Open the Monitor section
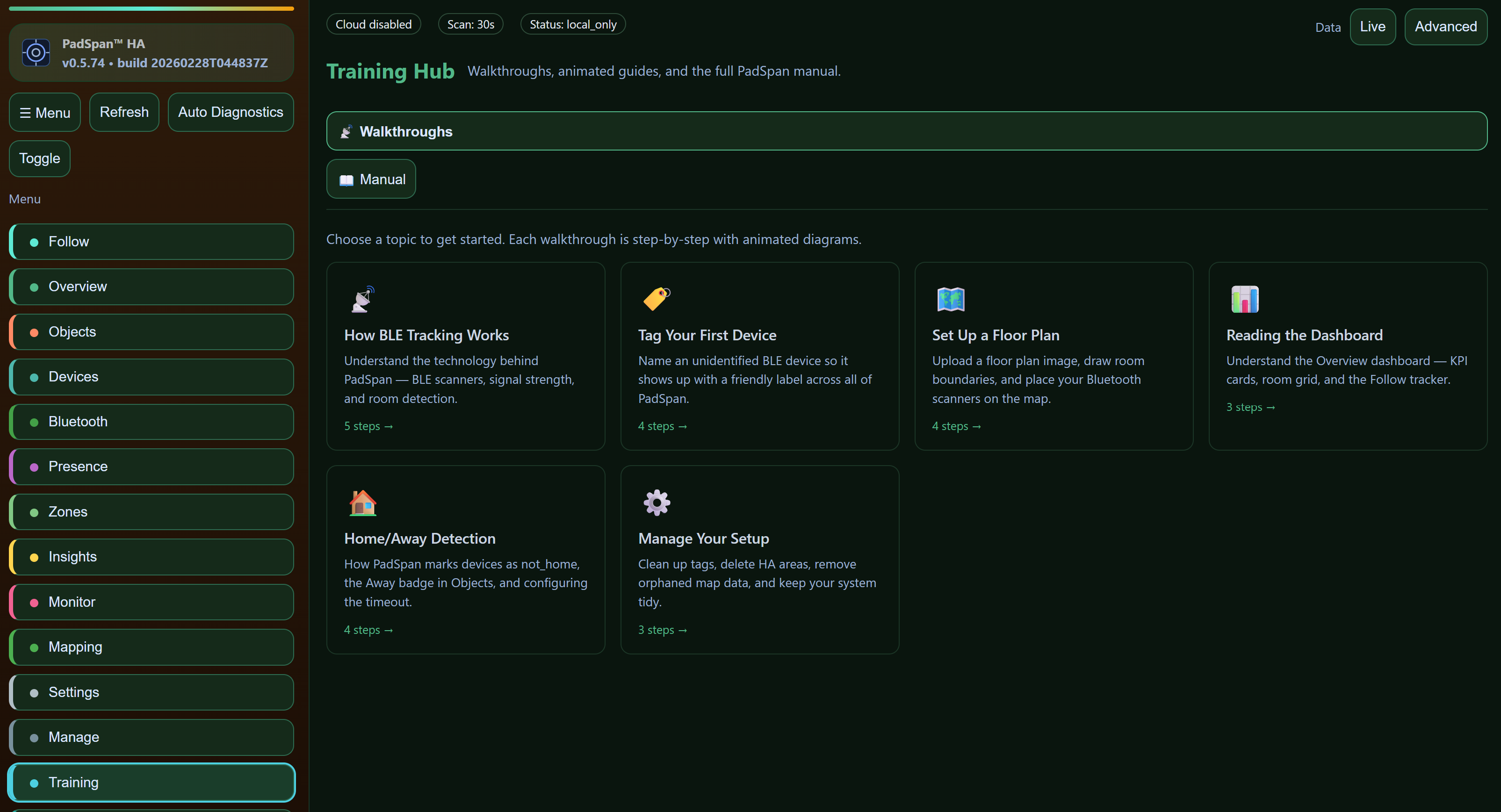The image size is (1501, 812). pyautogui.click(x=152, y=602)
